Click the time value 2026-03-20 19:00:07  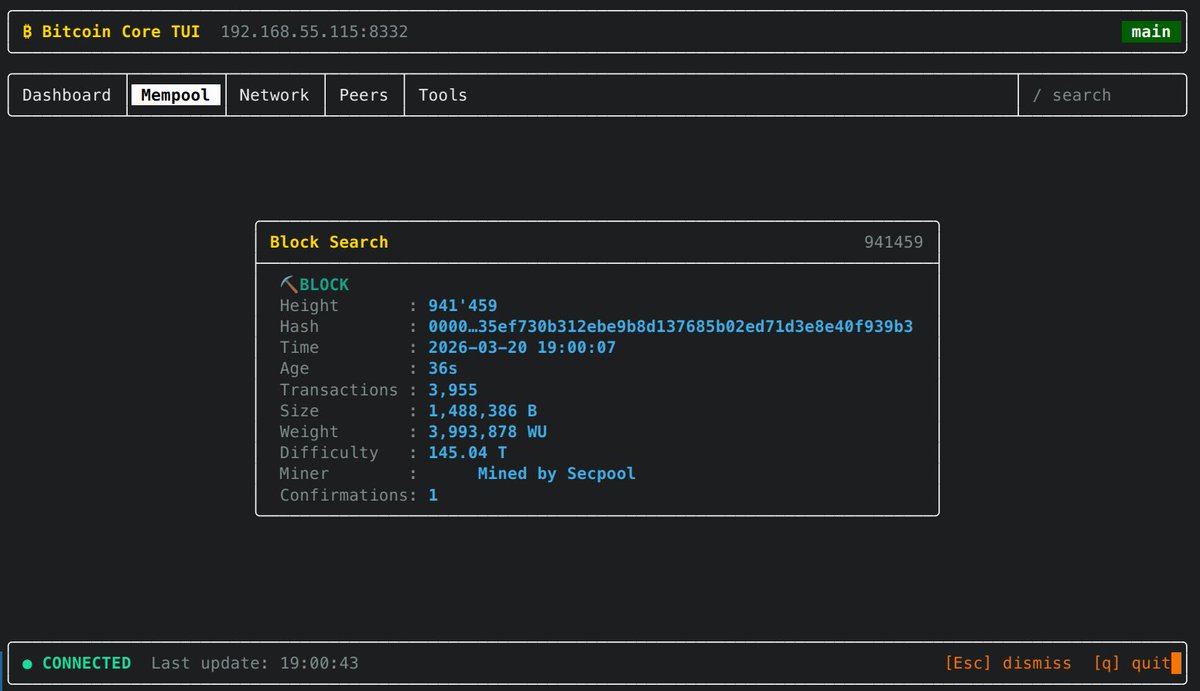click(522, 348)
